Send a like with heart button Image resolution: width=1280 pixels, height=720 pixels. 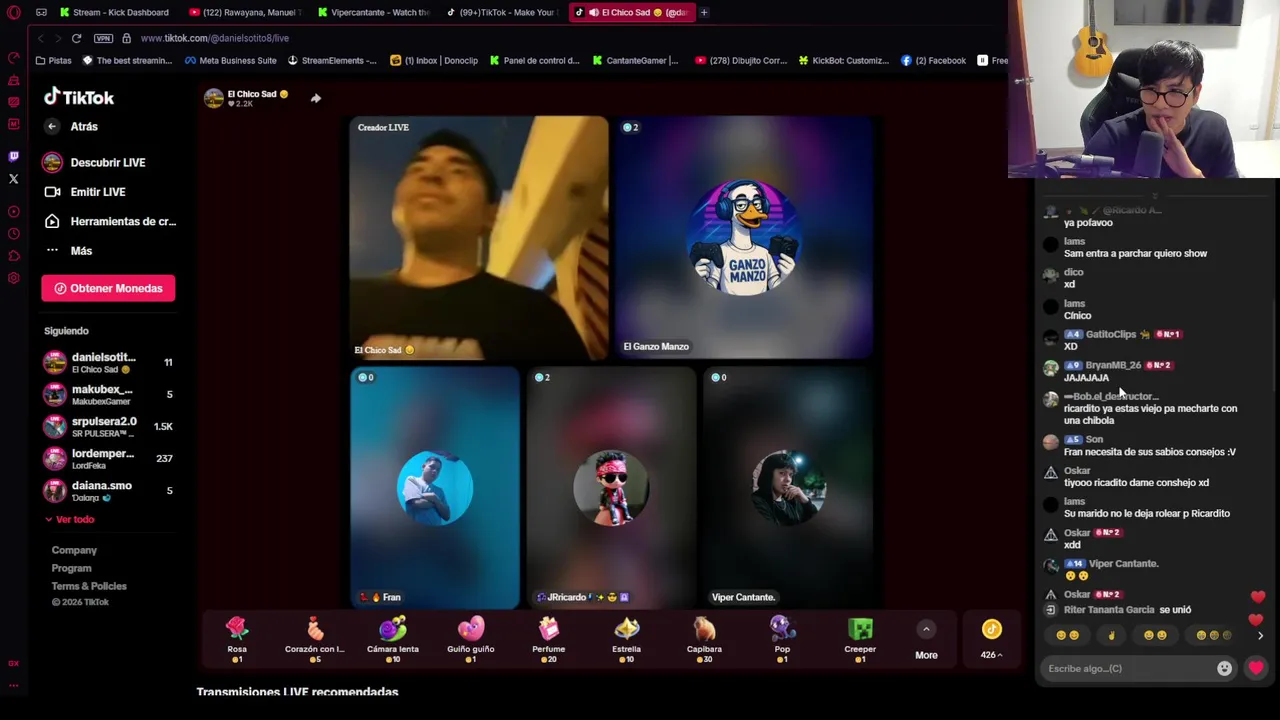tap(1256, 668)
